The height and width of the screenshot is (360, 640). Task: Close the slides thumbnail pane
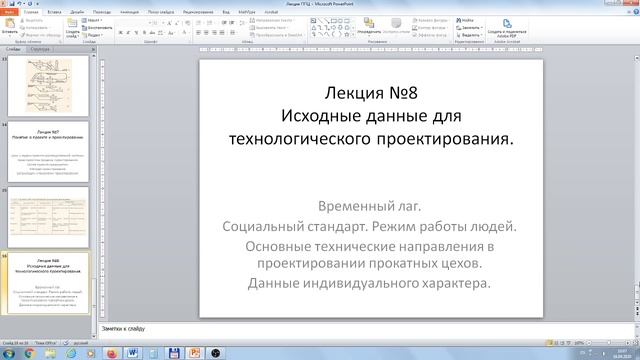pos(93,49)
